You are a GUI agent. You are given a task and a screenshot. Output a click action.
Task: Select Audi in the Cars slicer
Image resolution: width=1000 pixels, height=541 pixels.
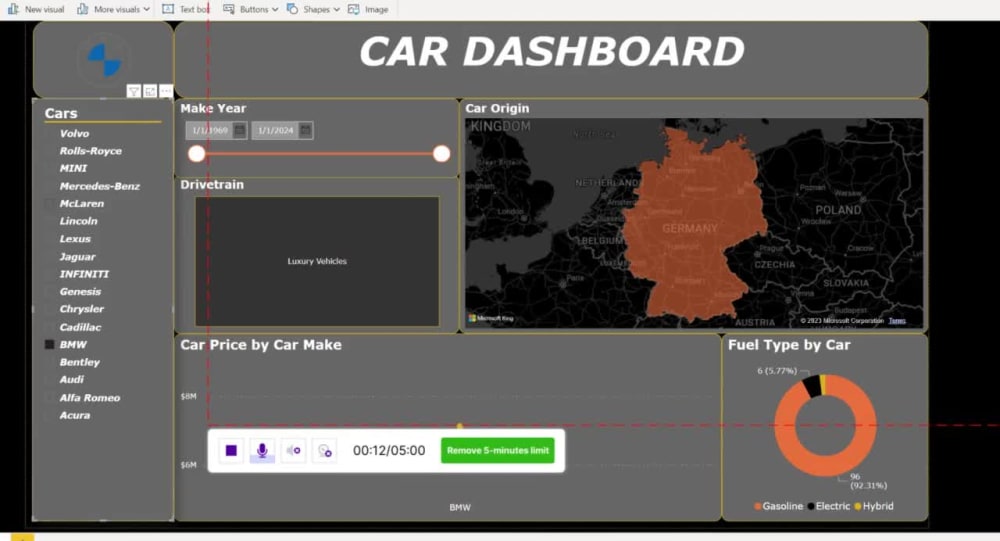pyautogui.click(x=71, y=380)
